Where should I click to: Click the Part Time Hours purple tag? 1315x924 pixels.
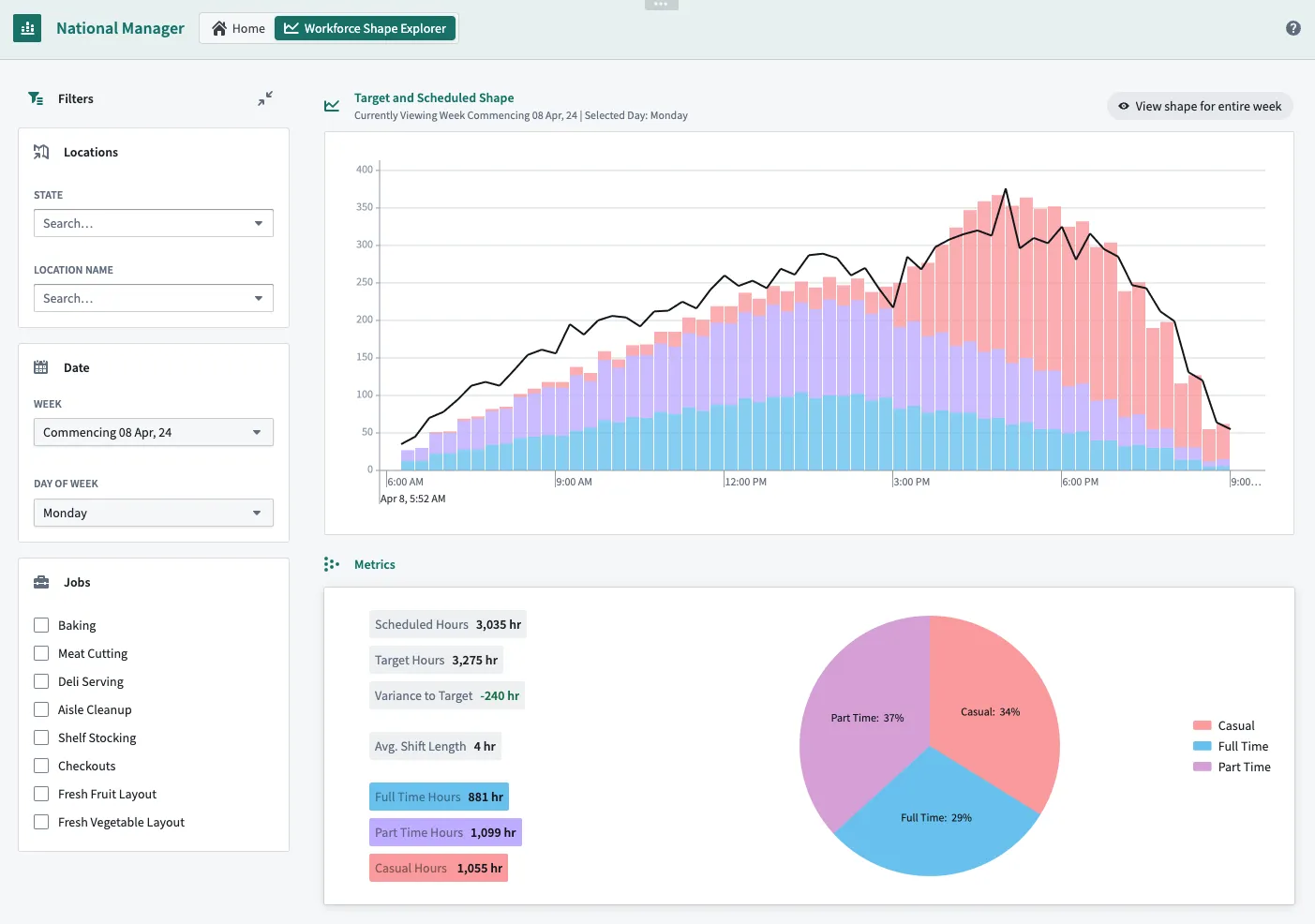pos(445,832)
